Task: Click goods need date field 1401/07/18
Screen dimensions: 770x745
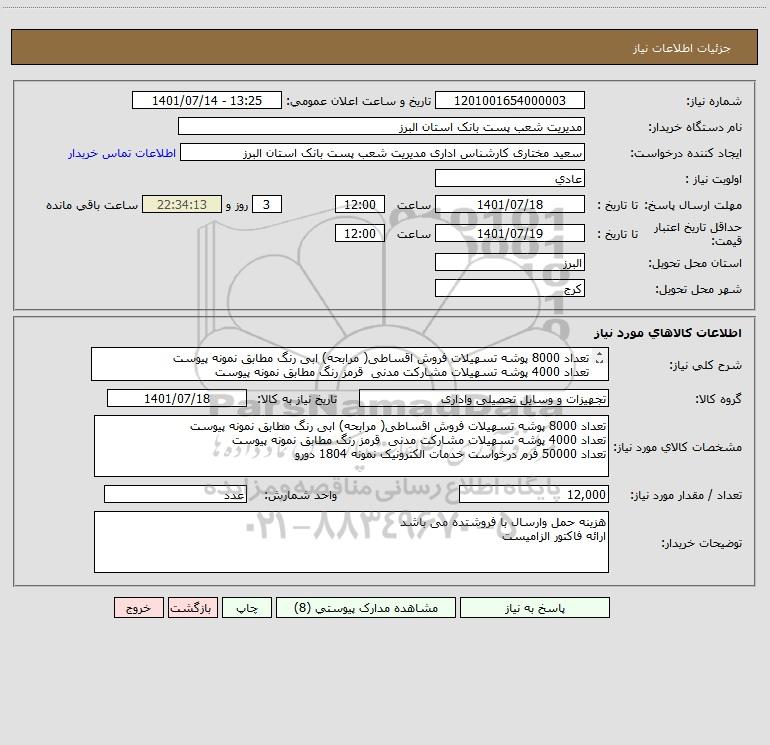Action: 177,398
